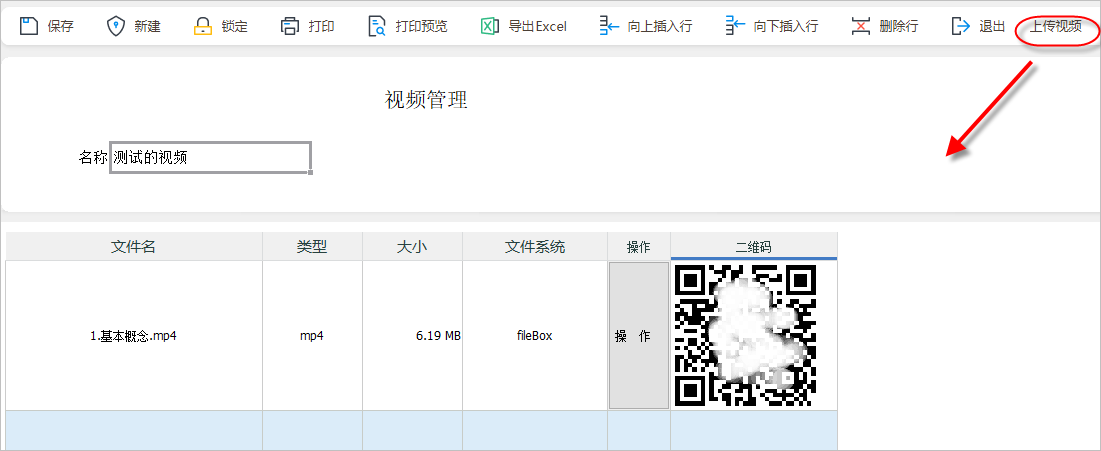The width and height of the screenshot is (1101, 451).
Task: Click the 保存 toolbar label
Action: [60, 27]
